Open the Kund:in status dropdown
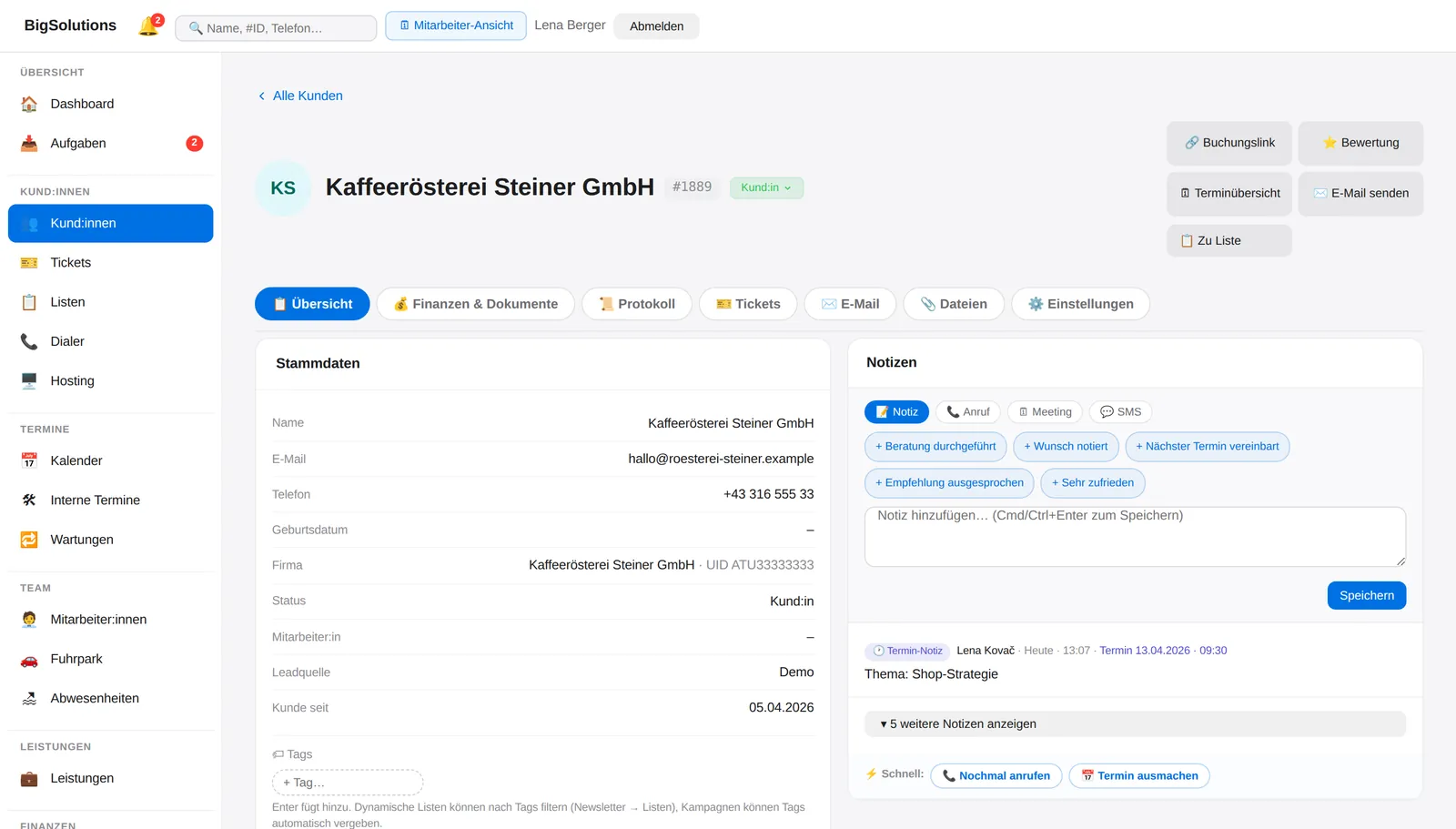This screenshot has width=1456, height=829. coord(766,187)
